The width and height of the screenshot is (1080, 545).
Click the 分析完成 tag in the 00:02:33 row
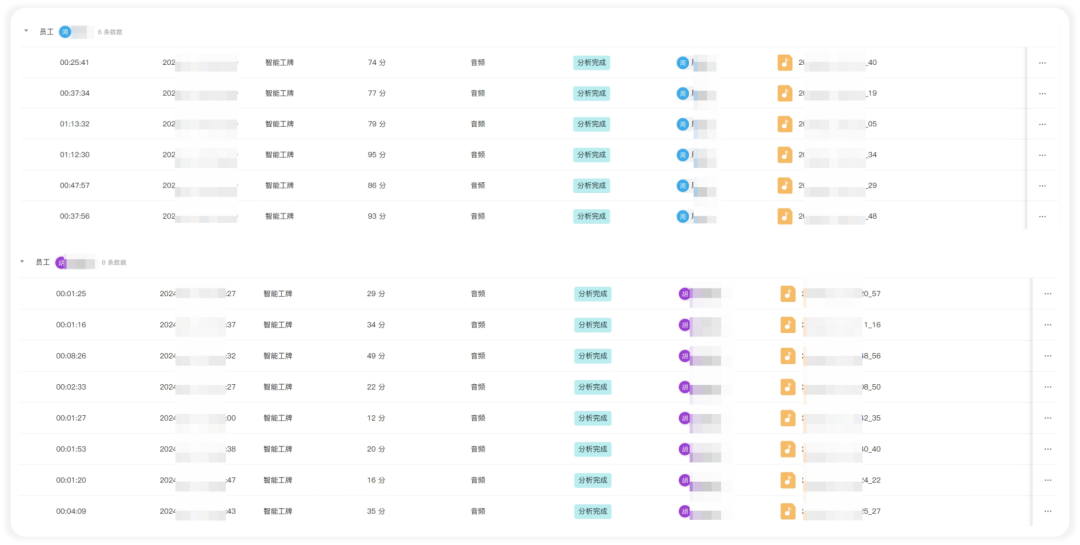click(593, 387)
